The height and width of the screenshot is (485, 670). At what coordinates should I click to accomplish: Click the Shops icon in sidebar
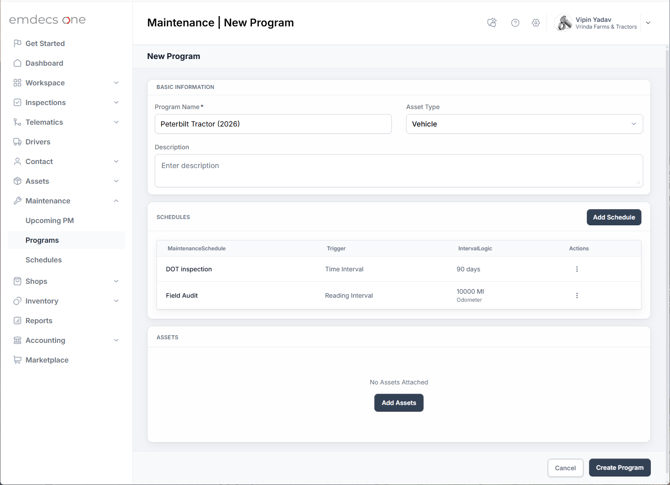pos(17,281)
